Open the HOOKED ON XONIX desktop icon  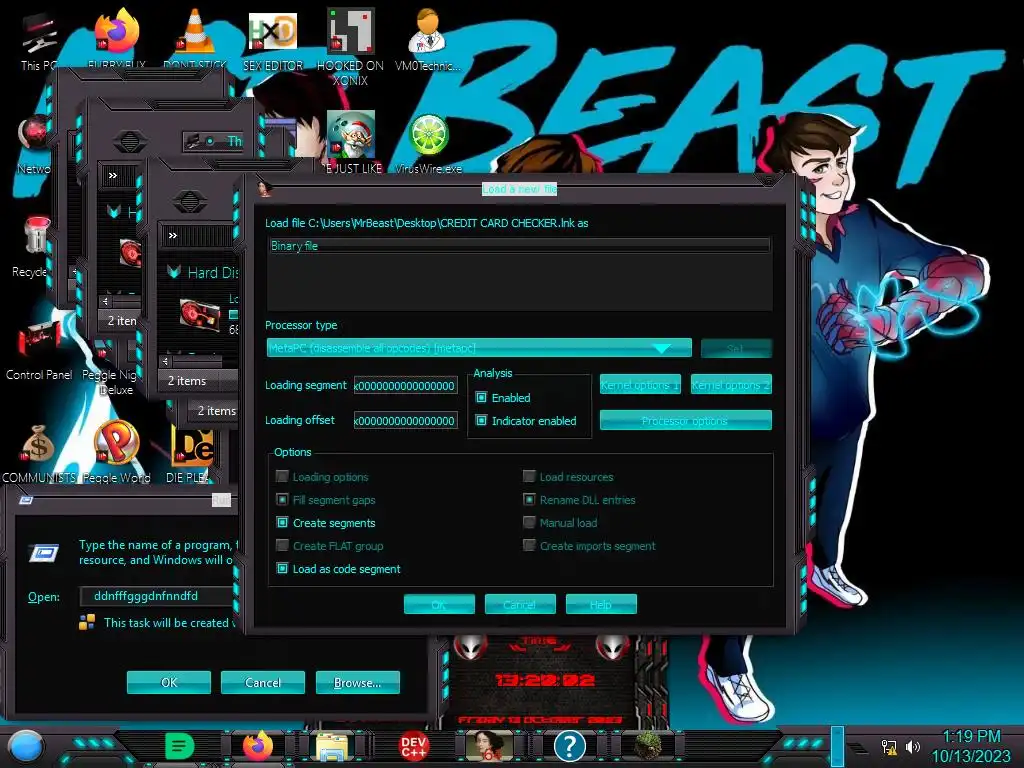pos(350,31)
